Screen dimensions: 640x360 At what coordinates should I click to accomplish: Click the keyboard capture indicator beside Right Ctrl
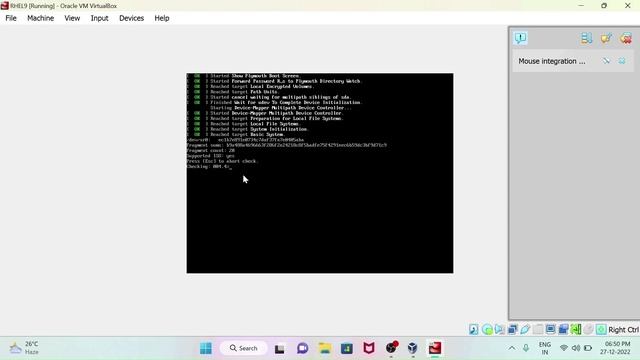pyautogui.click(x=601, y=329)
